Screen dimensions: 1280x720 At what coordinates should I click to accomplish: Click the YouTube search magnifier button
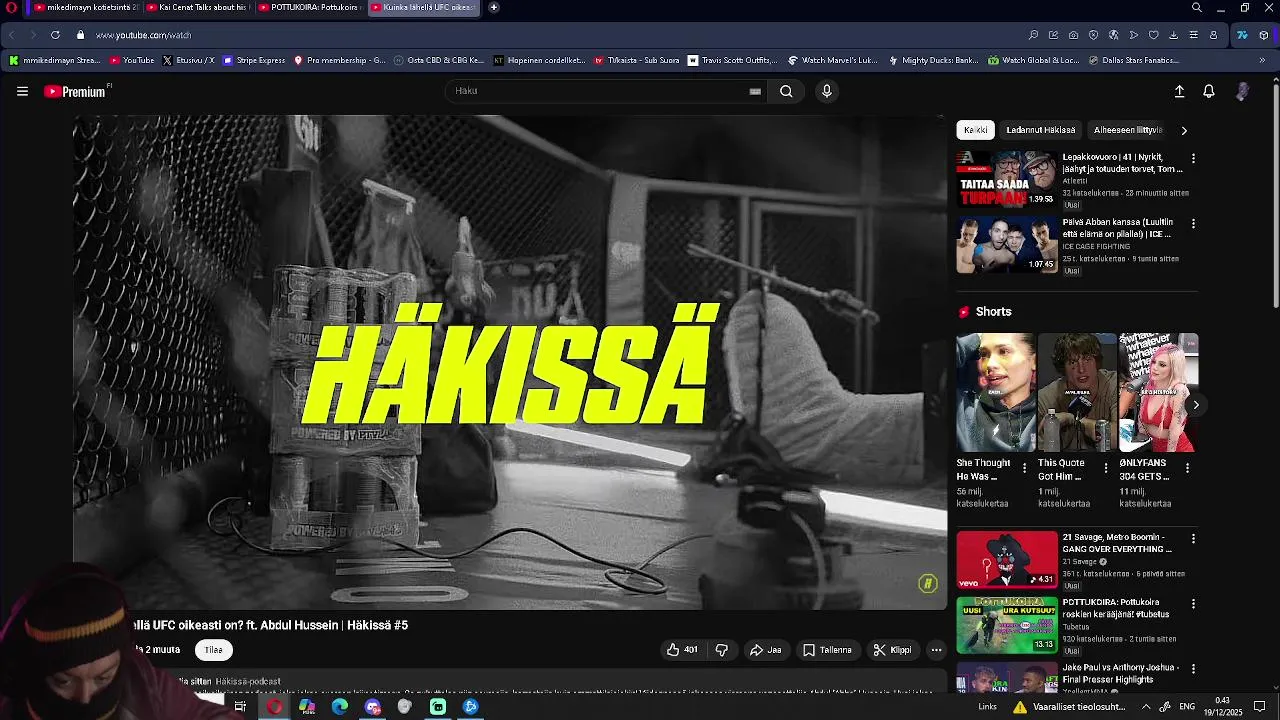point(786,91)
